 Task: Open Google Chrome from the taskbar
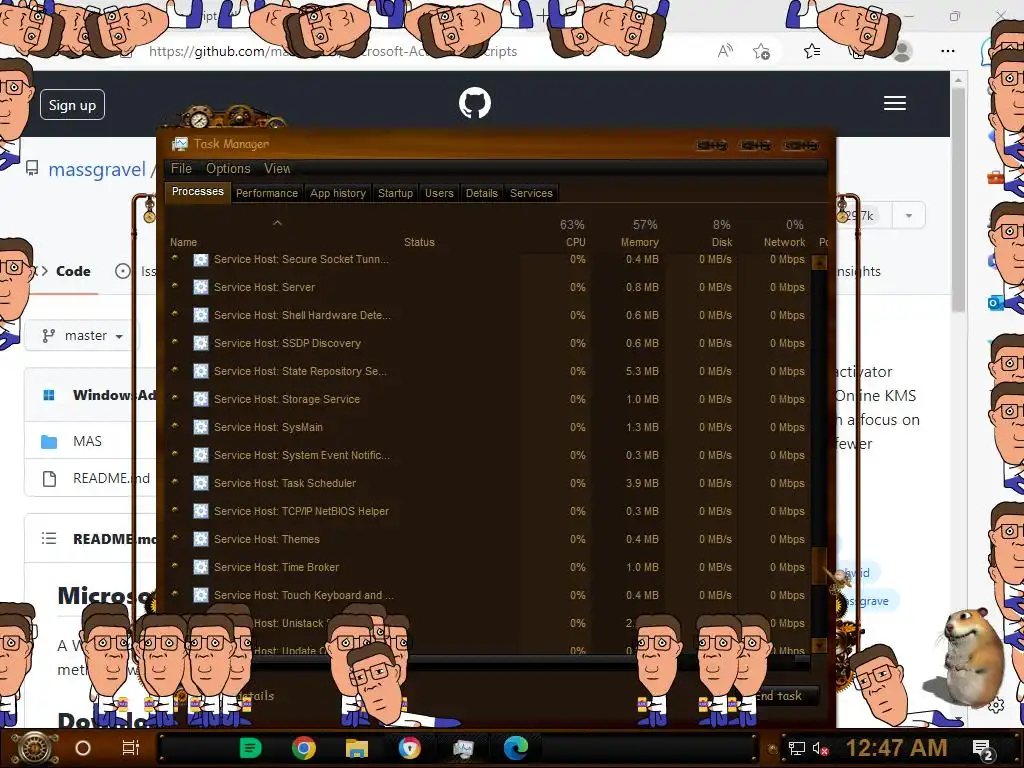click(304, 748)
